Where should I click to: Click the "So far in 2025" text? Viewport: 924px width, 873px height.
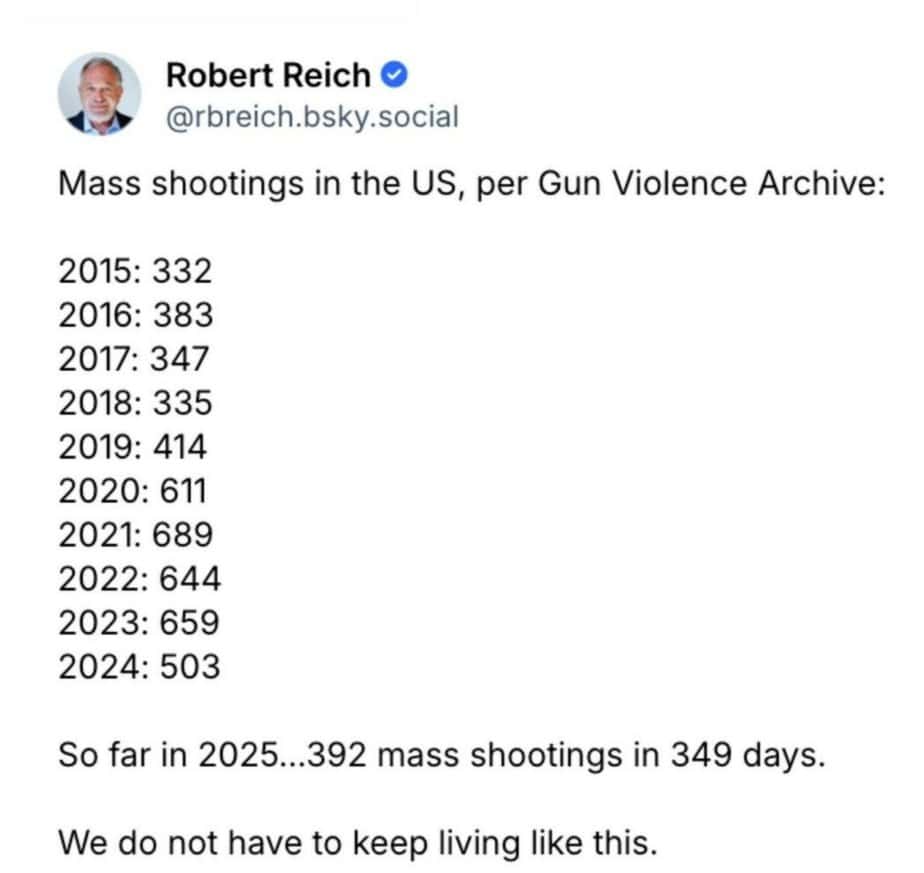coord(164,756)
